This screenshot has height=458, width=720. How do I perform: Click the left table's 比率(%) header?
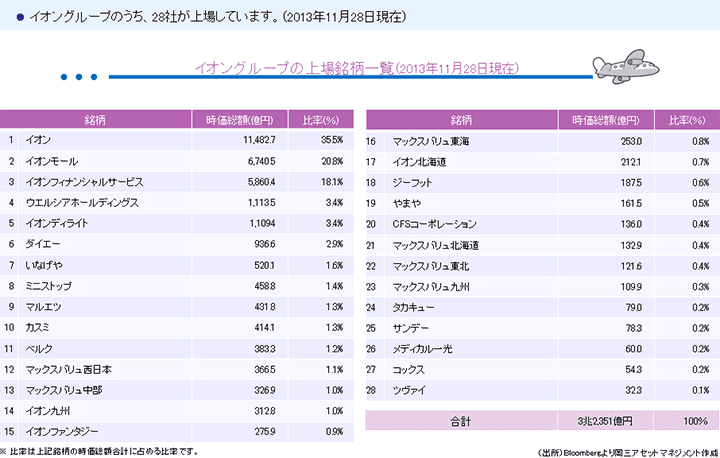(x=321, y=120)
